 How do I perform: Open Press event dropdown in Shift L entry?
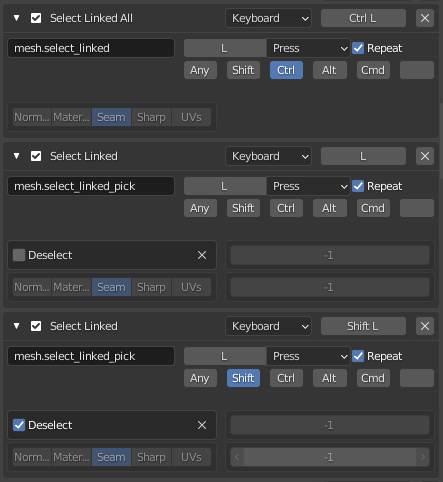click(x=308, y=356)
